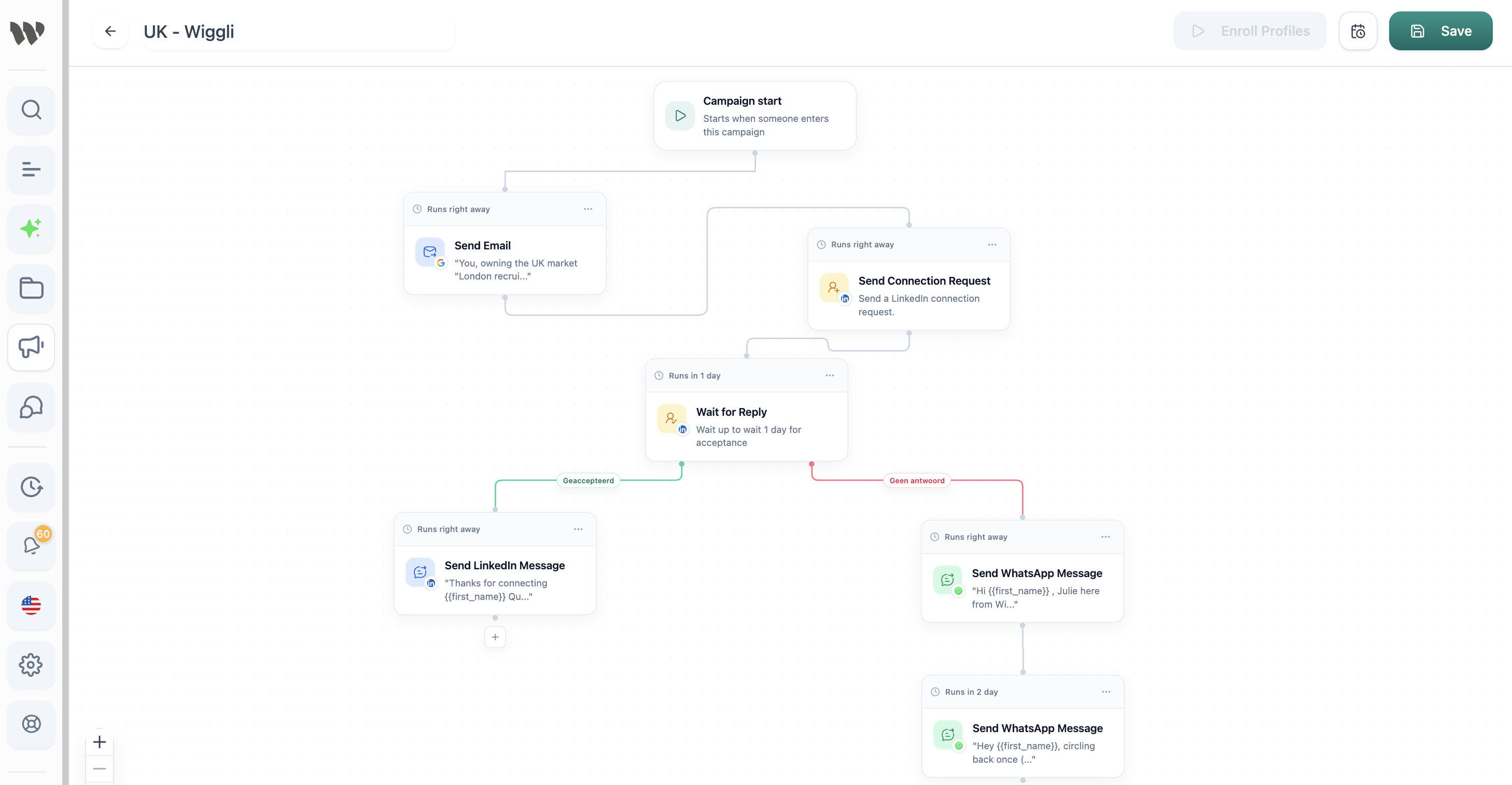Click 'Runs right away' on Send Email
The image size is (1512, 785).
pyautogui.click(x=458, y=209)
